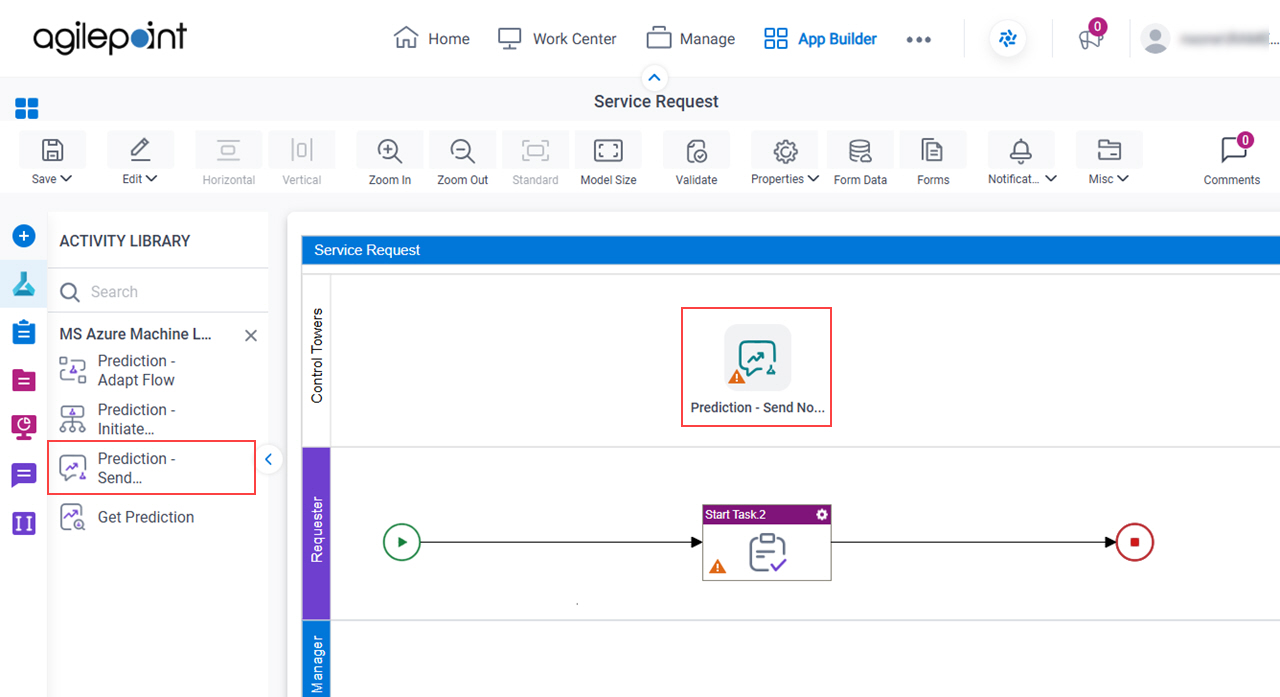Screen dimensions: 1280x697
Task: Click the Standard zoom tool
Action: click(x=536, y=160)
